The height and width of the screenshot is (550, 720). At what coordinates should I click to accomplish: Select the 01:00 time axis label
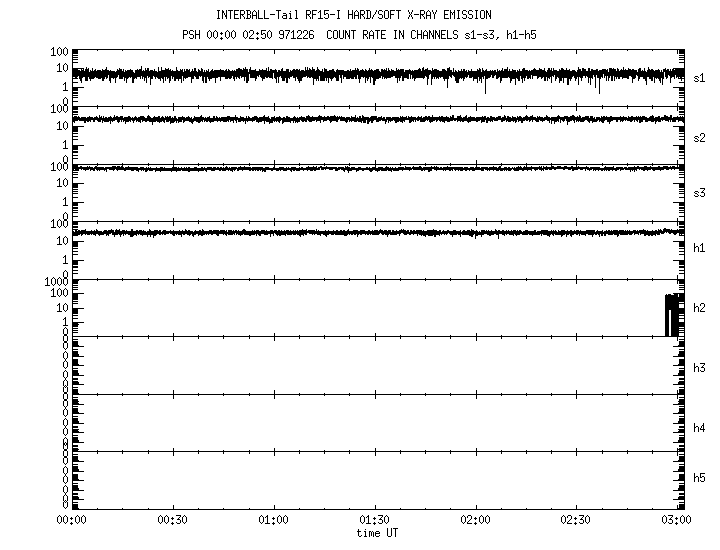pos(273,521)
